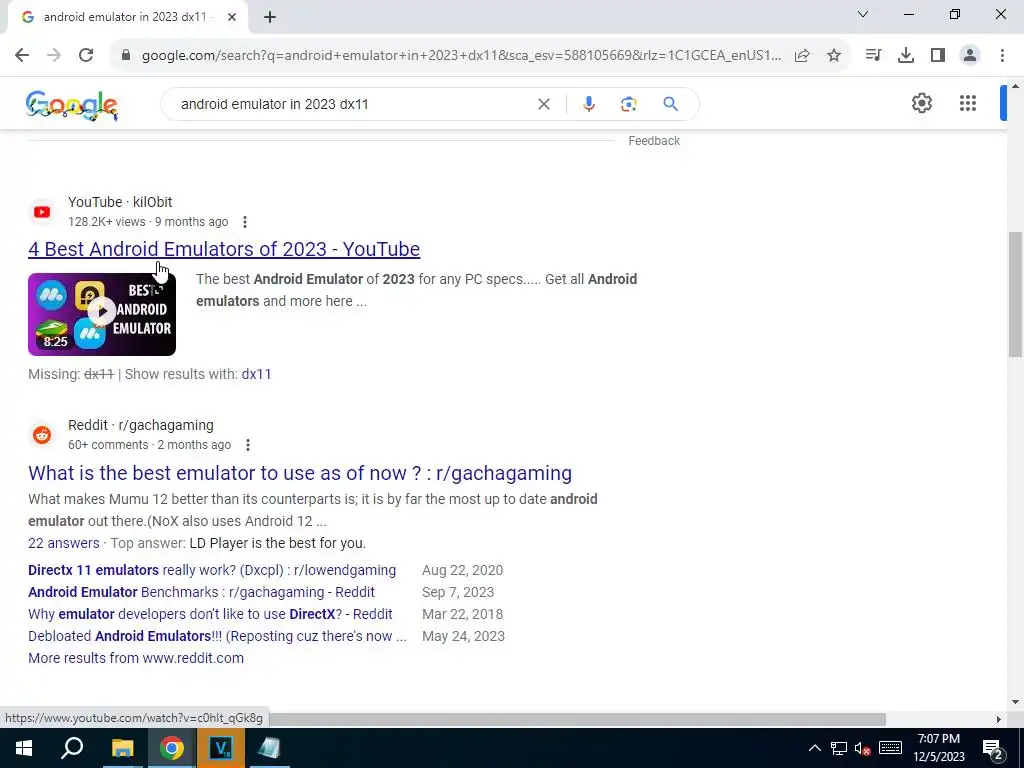1024x768 pixels.
Task: Open the notification center icon
Action: [993, 748]
